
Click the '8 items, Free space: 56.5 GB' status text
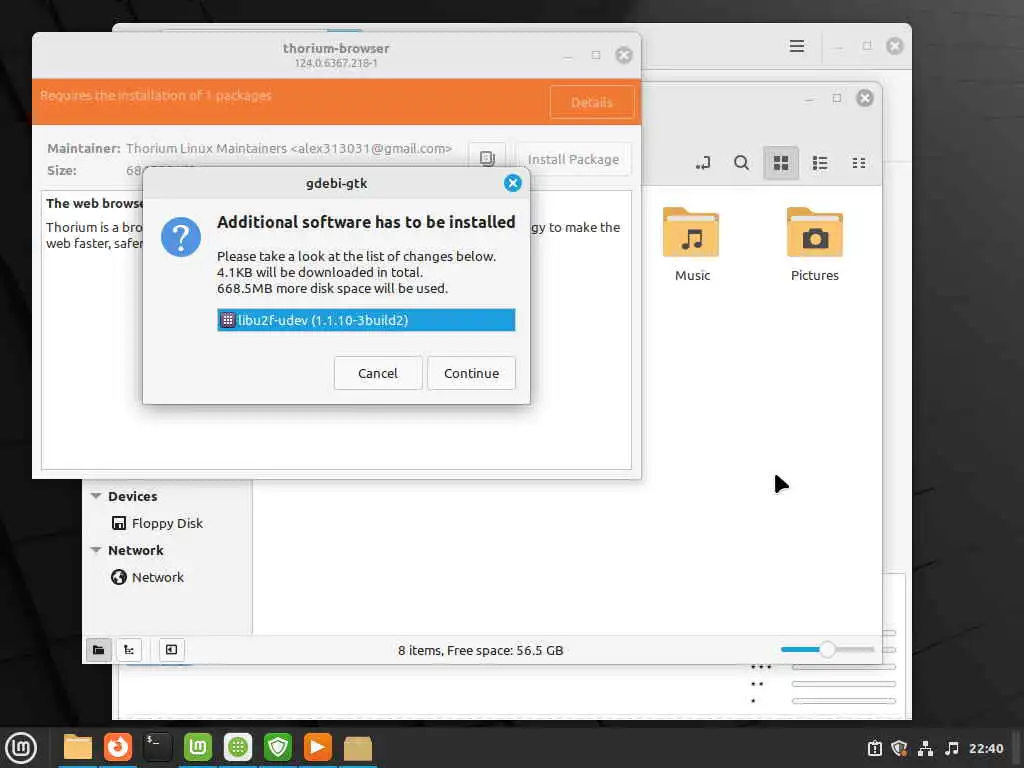(481, 650)
